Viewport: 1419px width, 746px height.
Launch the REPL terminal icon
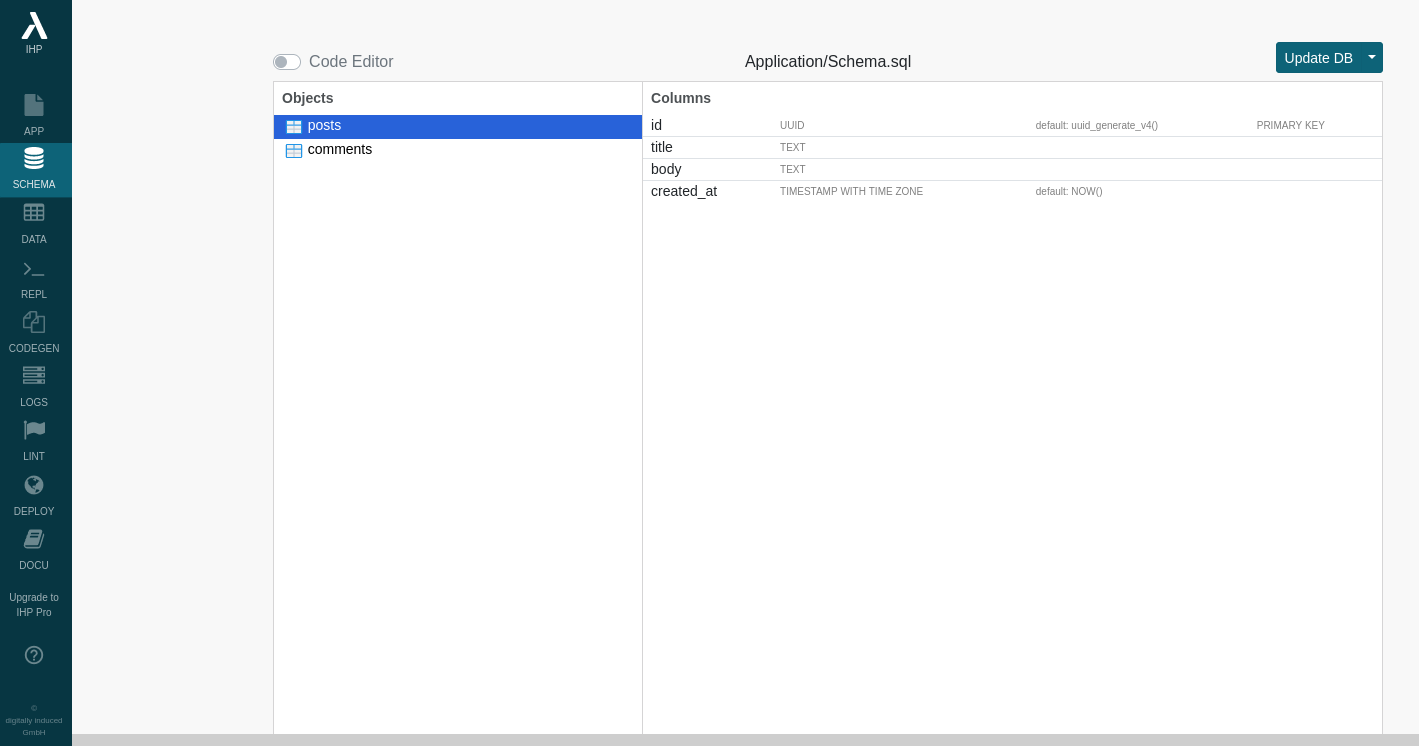(34, 269)
